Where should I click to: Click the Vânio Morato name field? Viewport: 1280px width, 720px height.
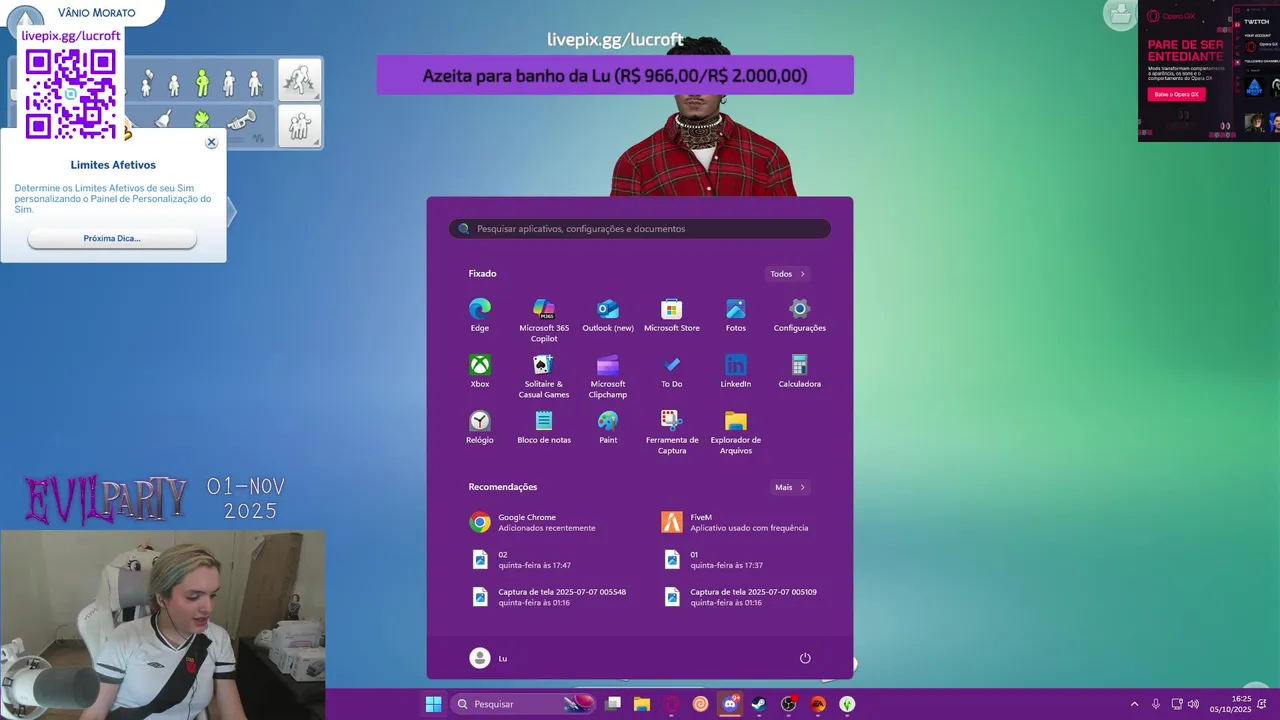pos(97,12)
